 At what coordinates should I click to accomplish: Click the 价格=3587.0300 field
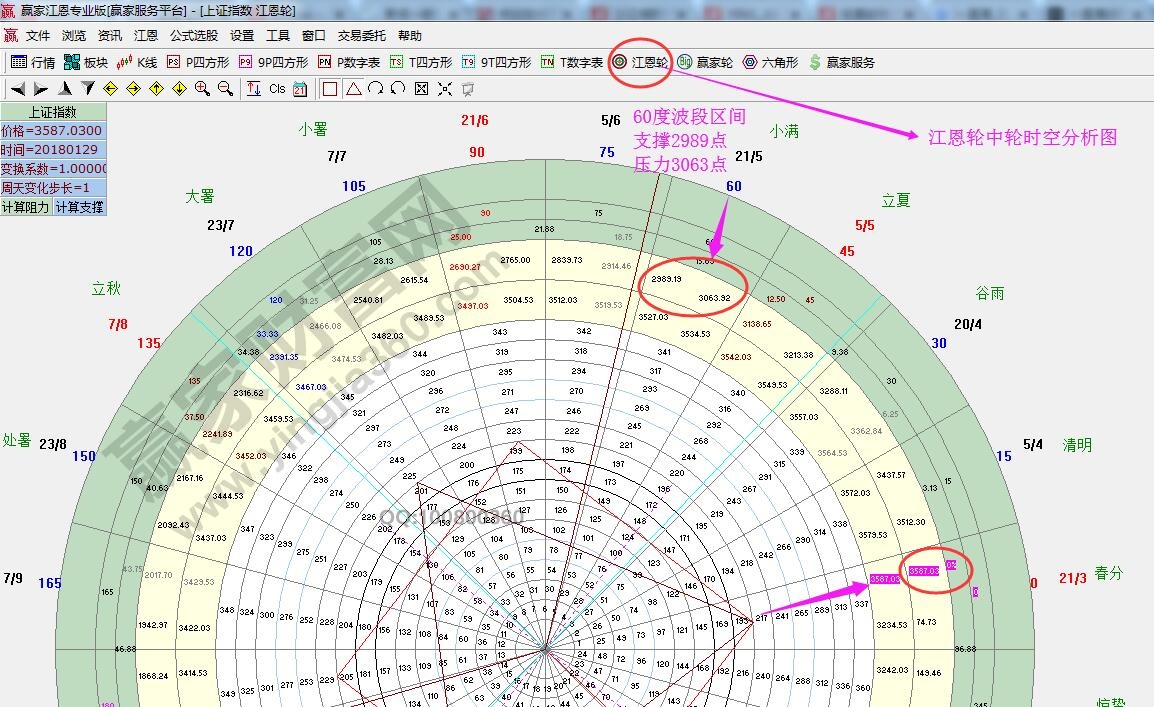coord(52,129)
